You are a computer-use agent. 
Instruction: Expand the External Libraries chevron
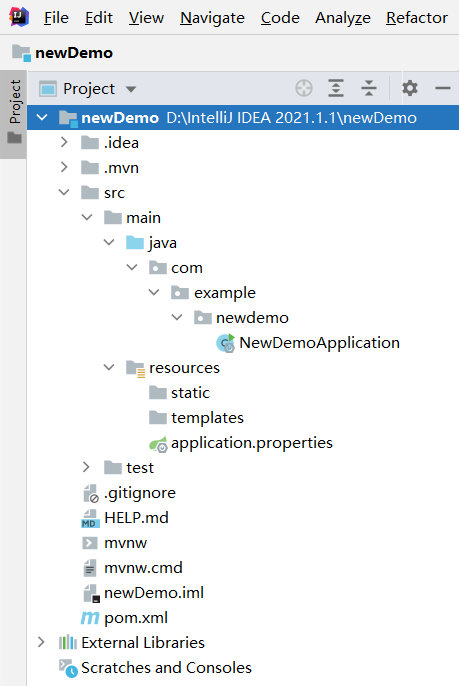(41, 642)
